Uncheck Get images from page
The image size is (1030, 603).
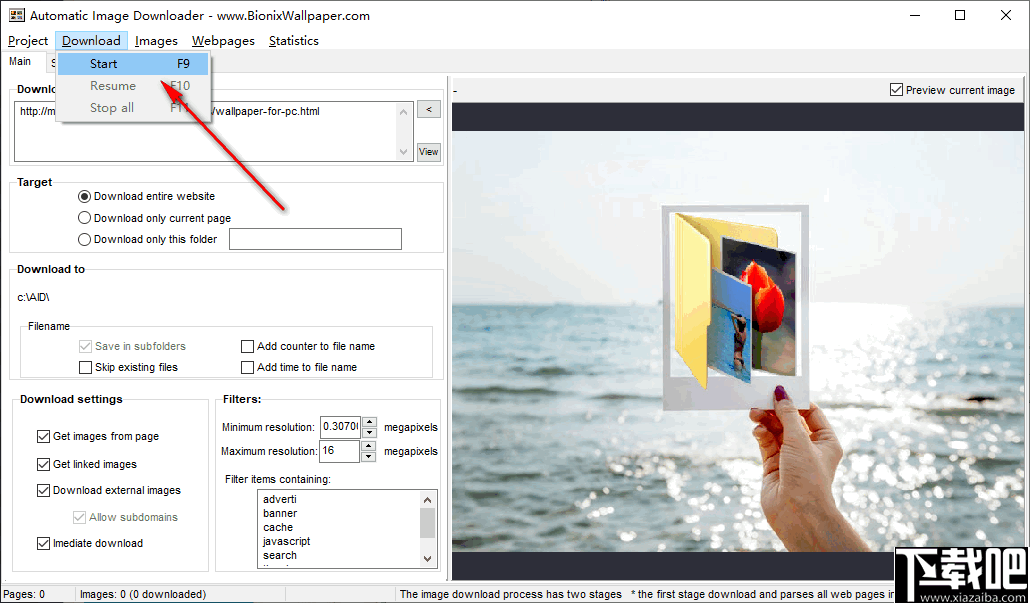pos(43,436)
